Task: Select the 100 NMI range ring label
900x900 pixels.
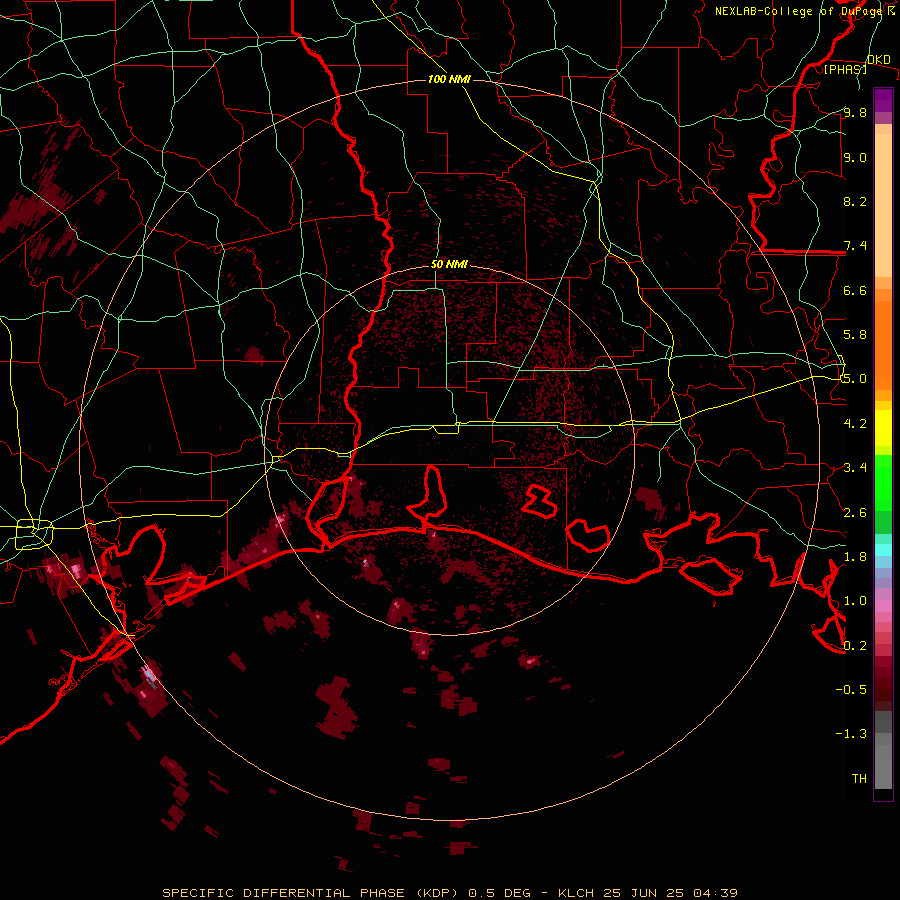Action: click(449, 79)
